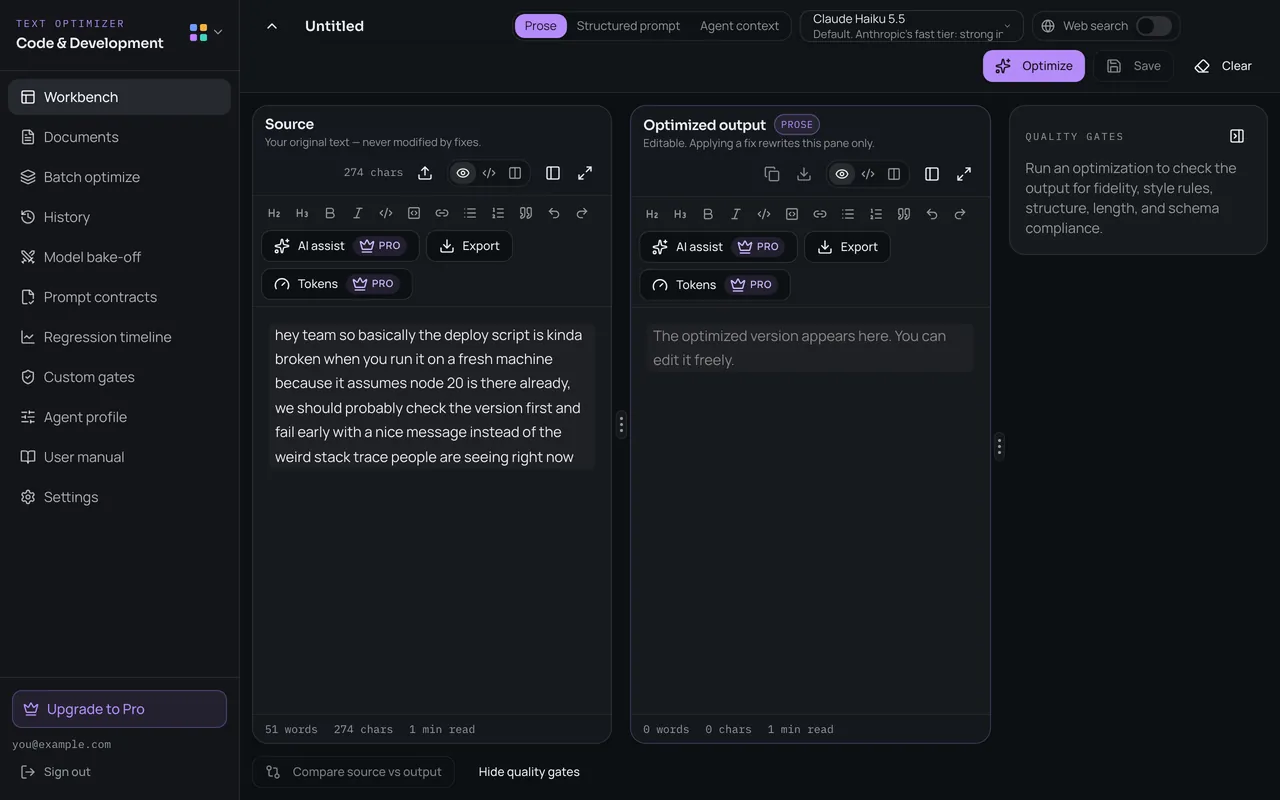
Task: Toggle preview eye view in Source pane
Action: pyautogui.click(x=463, y=173)
